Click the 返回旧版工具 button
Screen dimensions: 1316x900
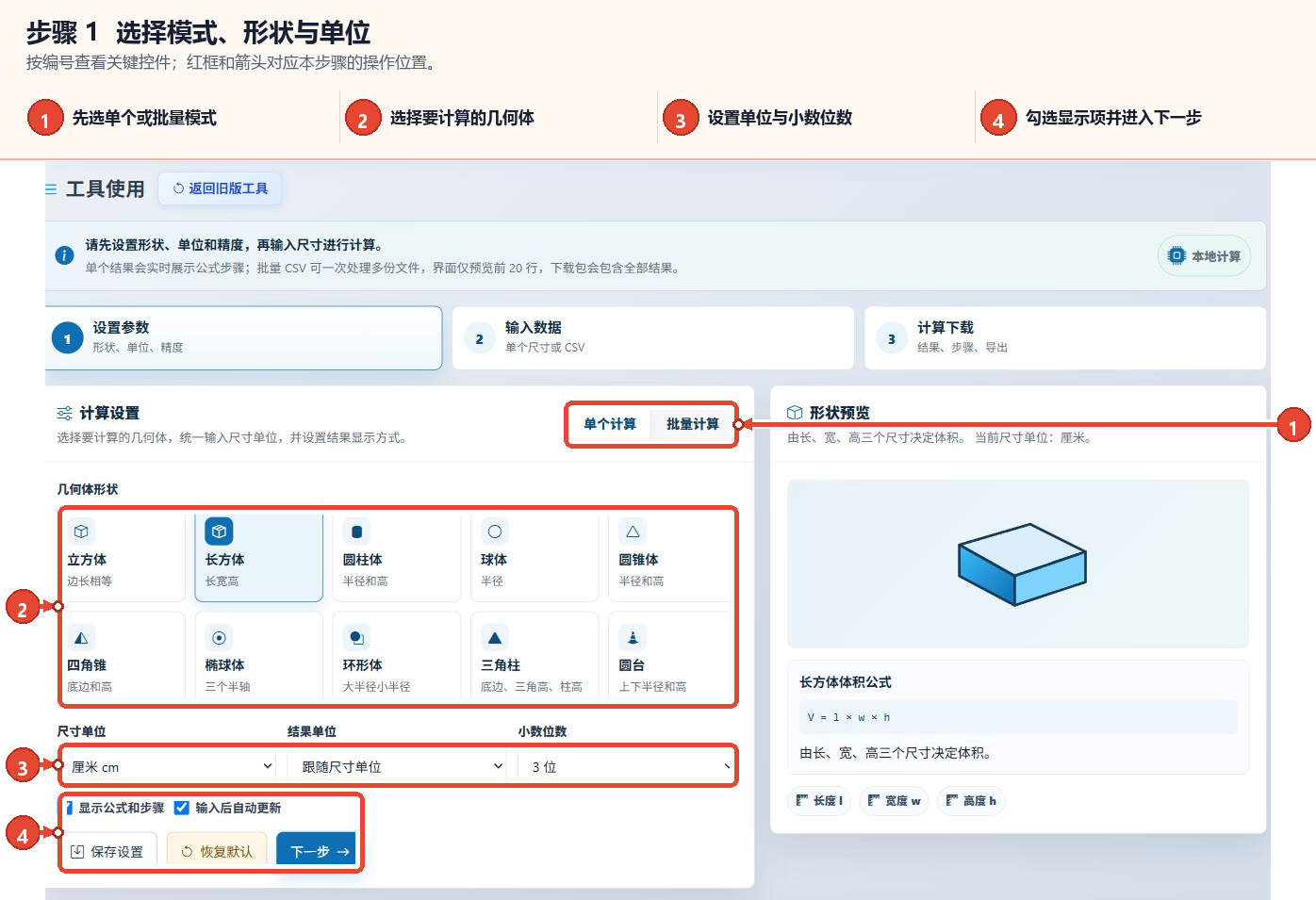click(x=220, y=188)
